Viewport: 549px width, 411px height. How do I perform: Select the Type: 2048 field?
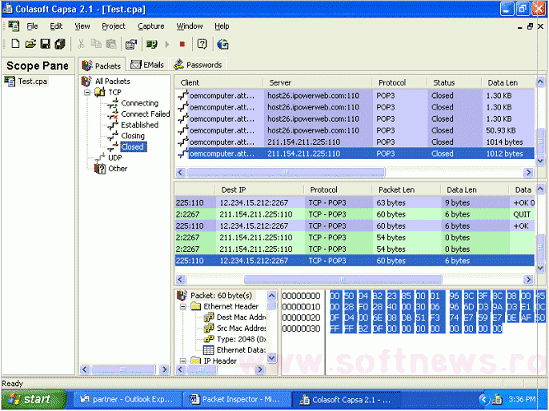[241, 339]
